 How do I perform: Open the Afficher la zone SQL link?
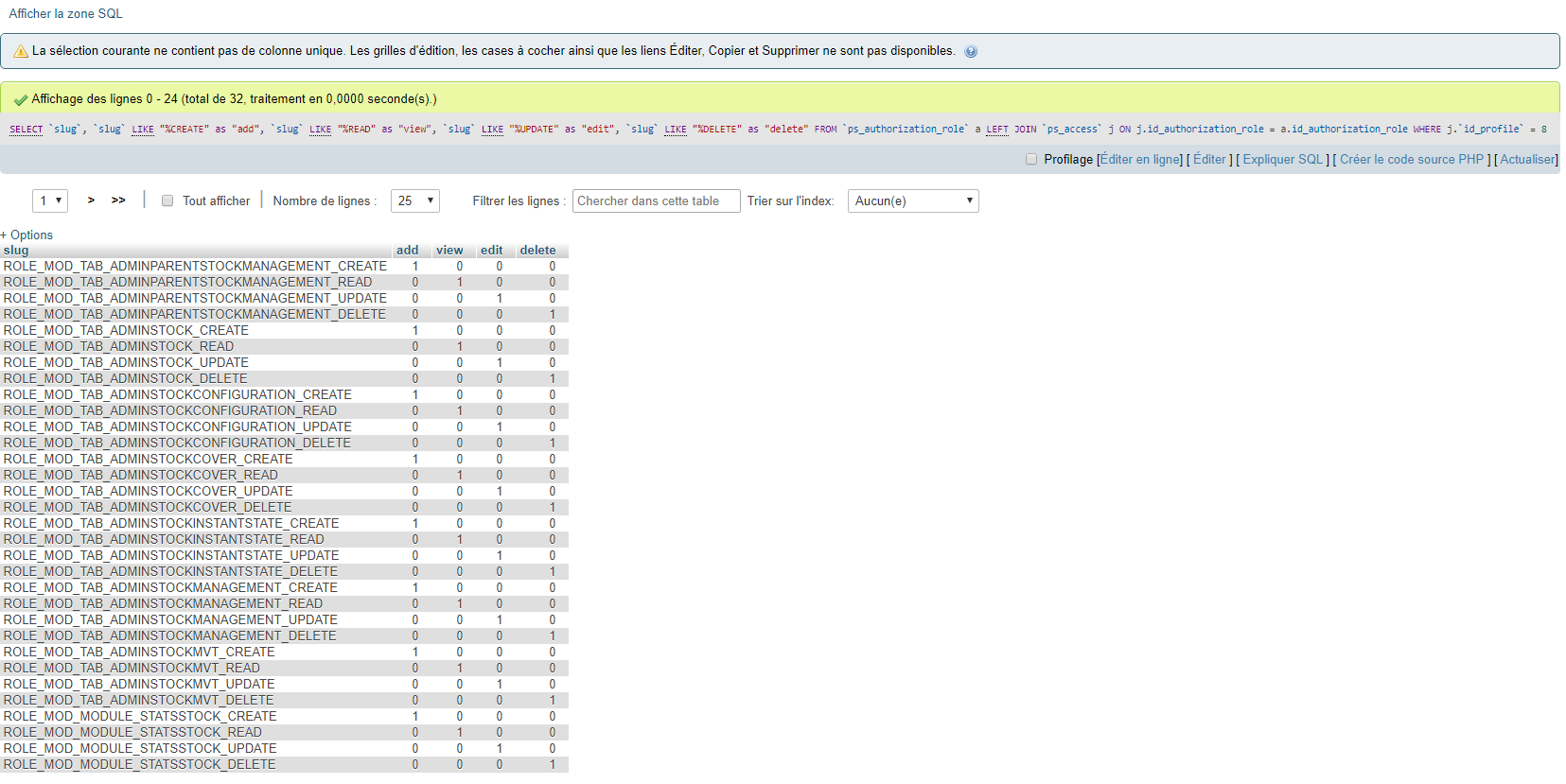(x=65, y=13)
